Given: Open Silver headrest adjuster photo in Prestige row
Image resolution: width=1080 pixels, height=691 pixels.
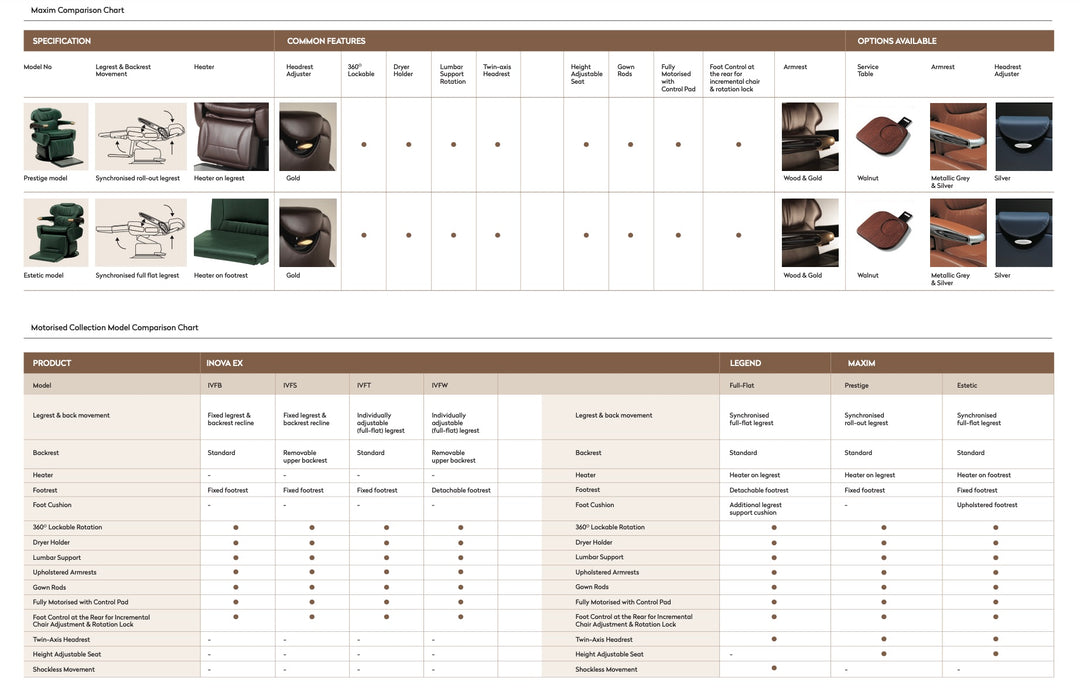Looking at the screenshot, I should (x=1024, y=136).
